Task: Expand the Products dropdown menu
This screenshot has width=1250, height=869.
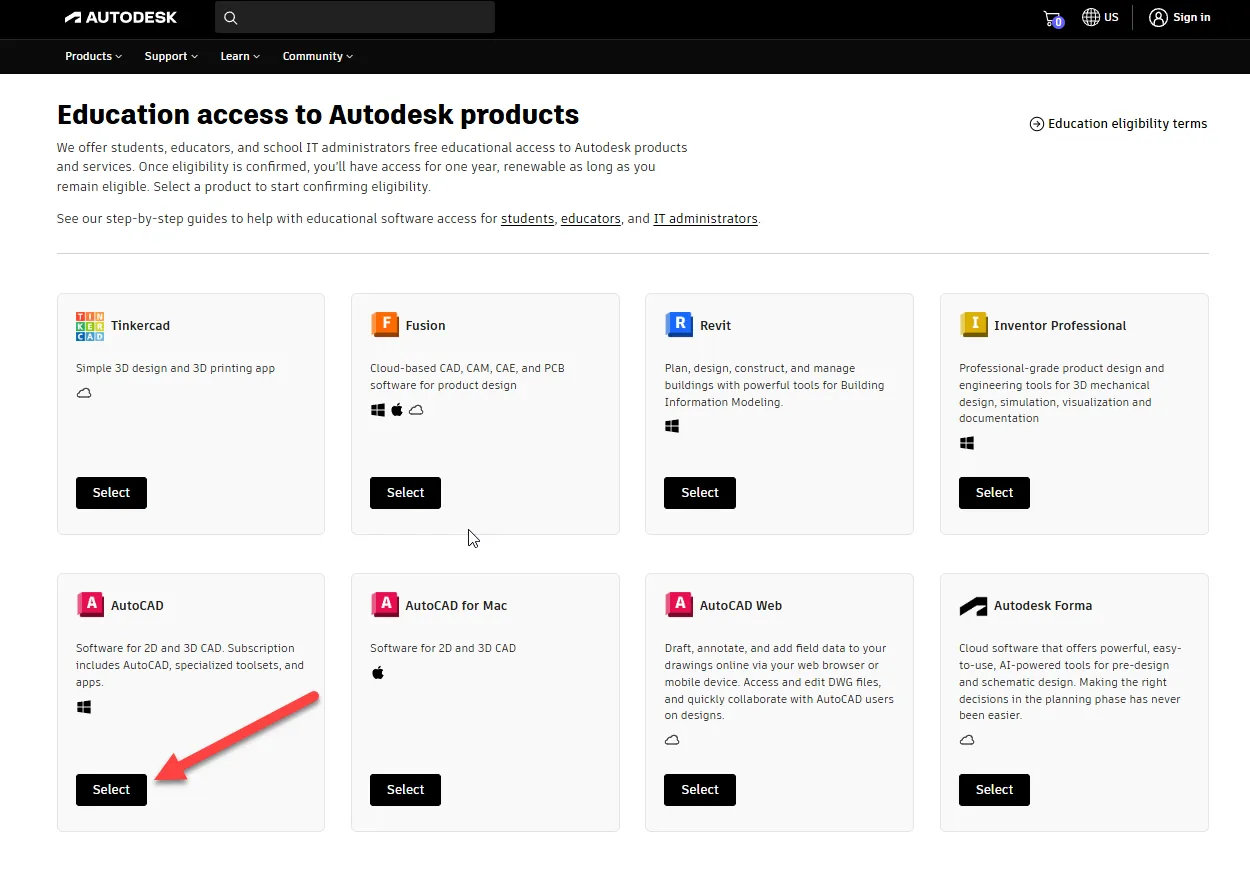Action: (x=93, y=56)
